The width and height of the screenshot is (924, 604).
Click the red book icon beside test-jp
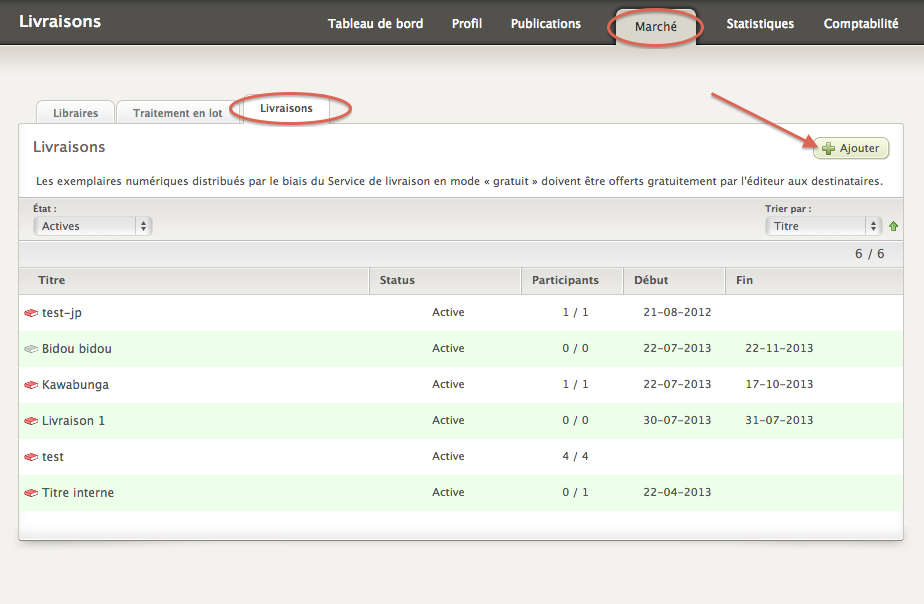(x=30, y=313)
